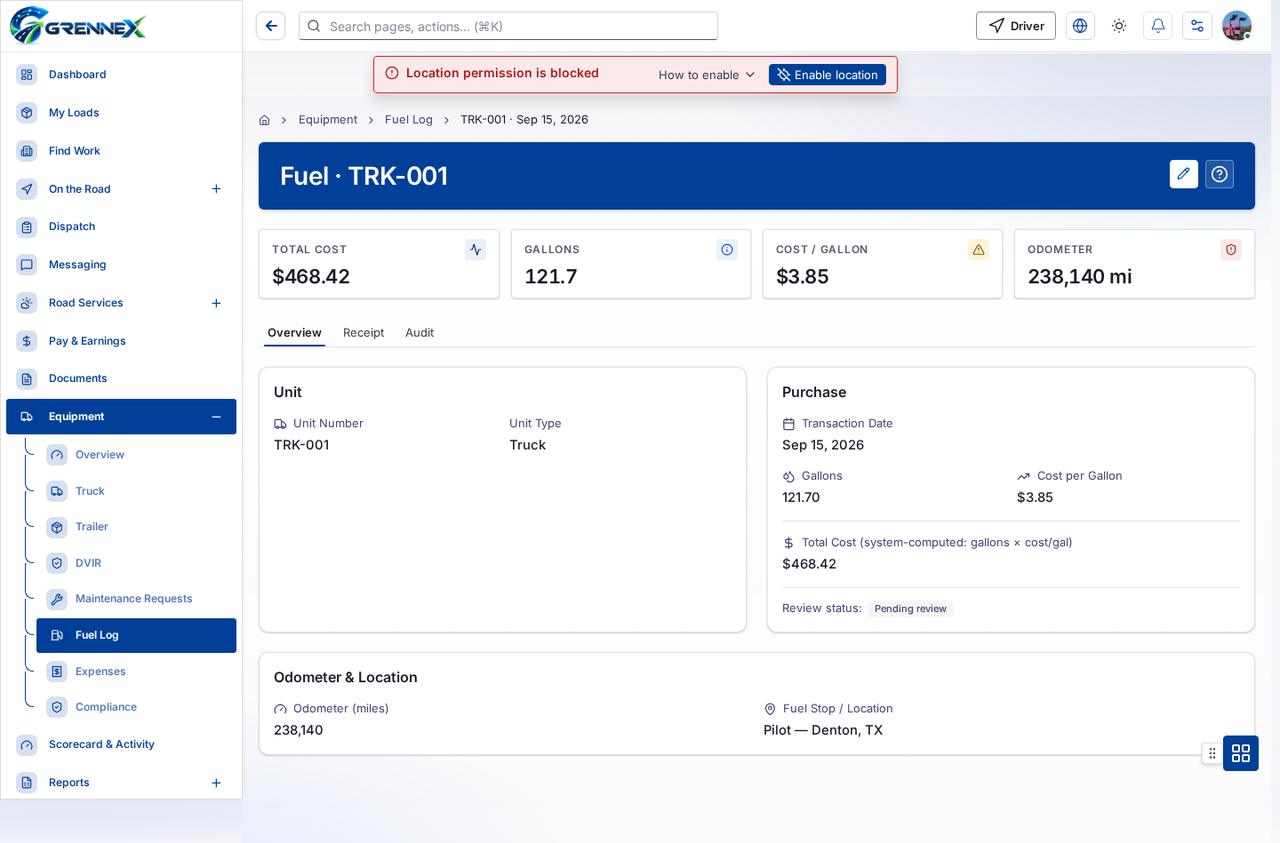The width and height of the screenshot is (1280, 843).
Task: Expand the Road Services menu
Action: [216, 303]
